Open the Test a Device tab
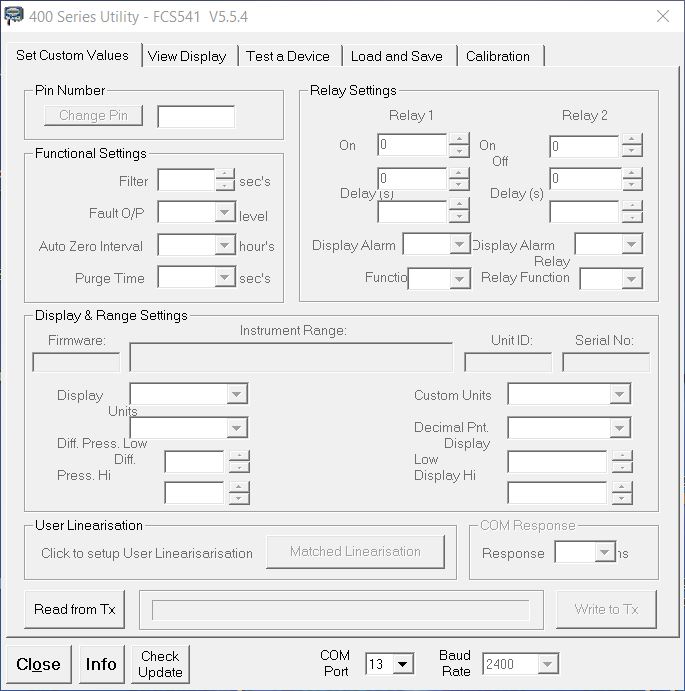Viewport: 685px width, 691px height. (x=288, y=56)
